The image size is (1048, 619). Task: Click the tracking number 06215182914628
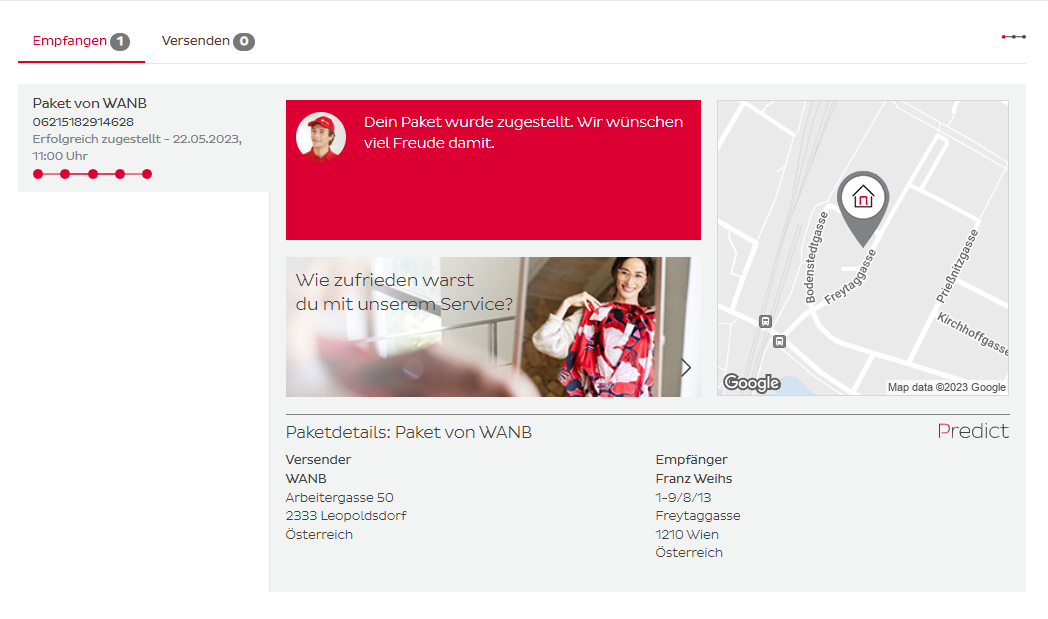(83, 122)
